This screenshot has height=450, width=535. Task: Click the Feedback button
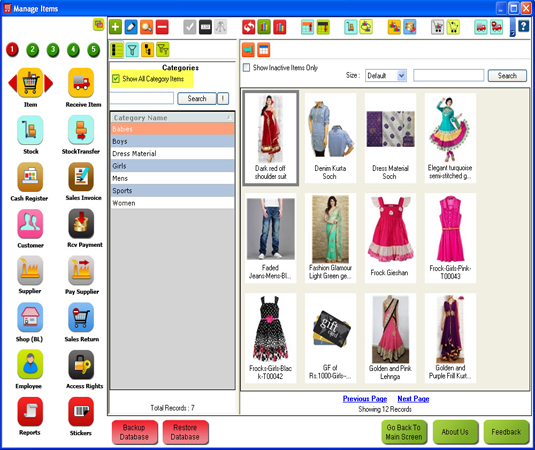[506, 432]
